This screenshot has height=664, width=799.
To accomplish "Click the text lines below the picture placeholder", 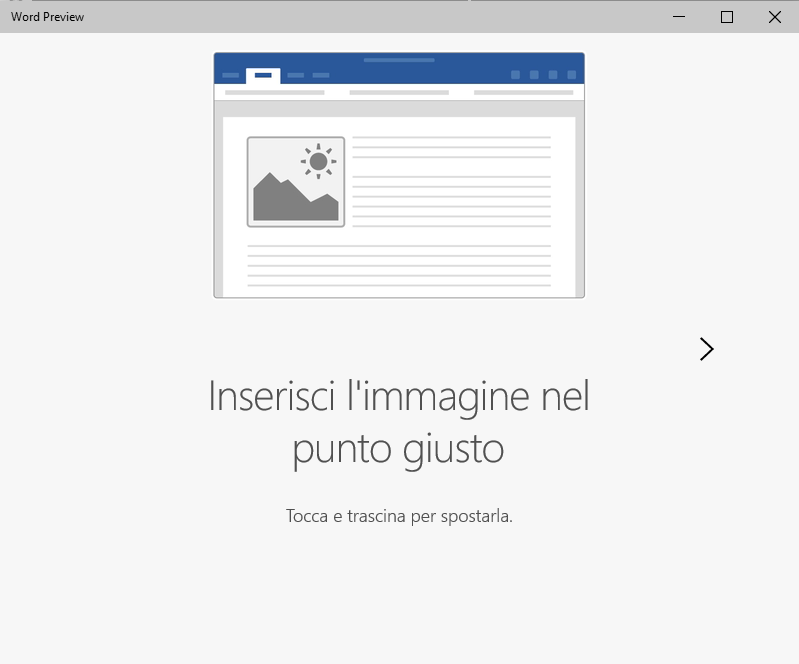I will (x=399, y=265).
